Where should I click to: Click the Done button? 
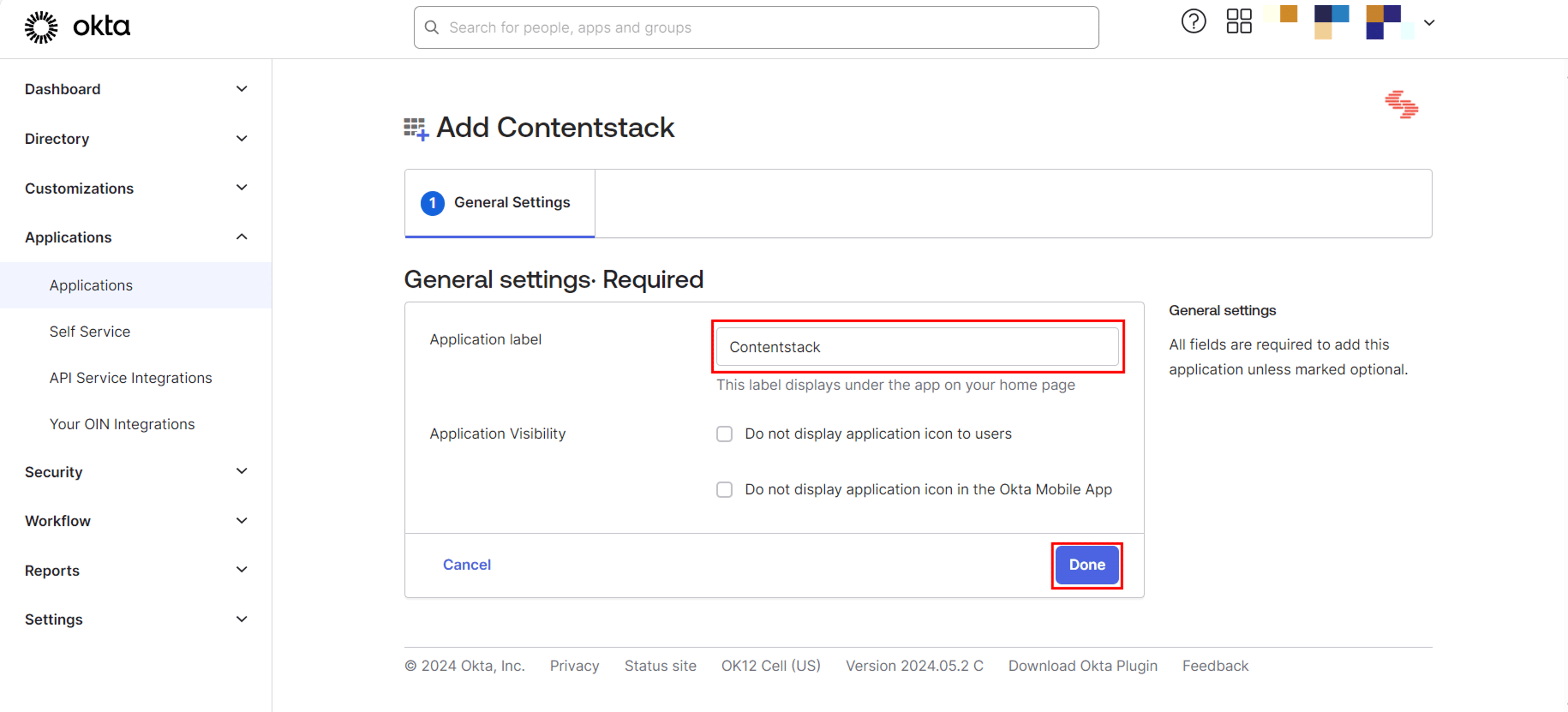point(1087,565)
